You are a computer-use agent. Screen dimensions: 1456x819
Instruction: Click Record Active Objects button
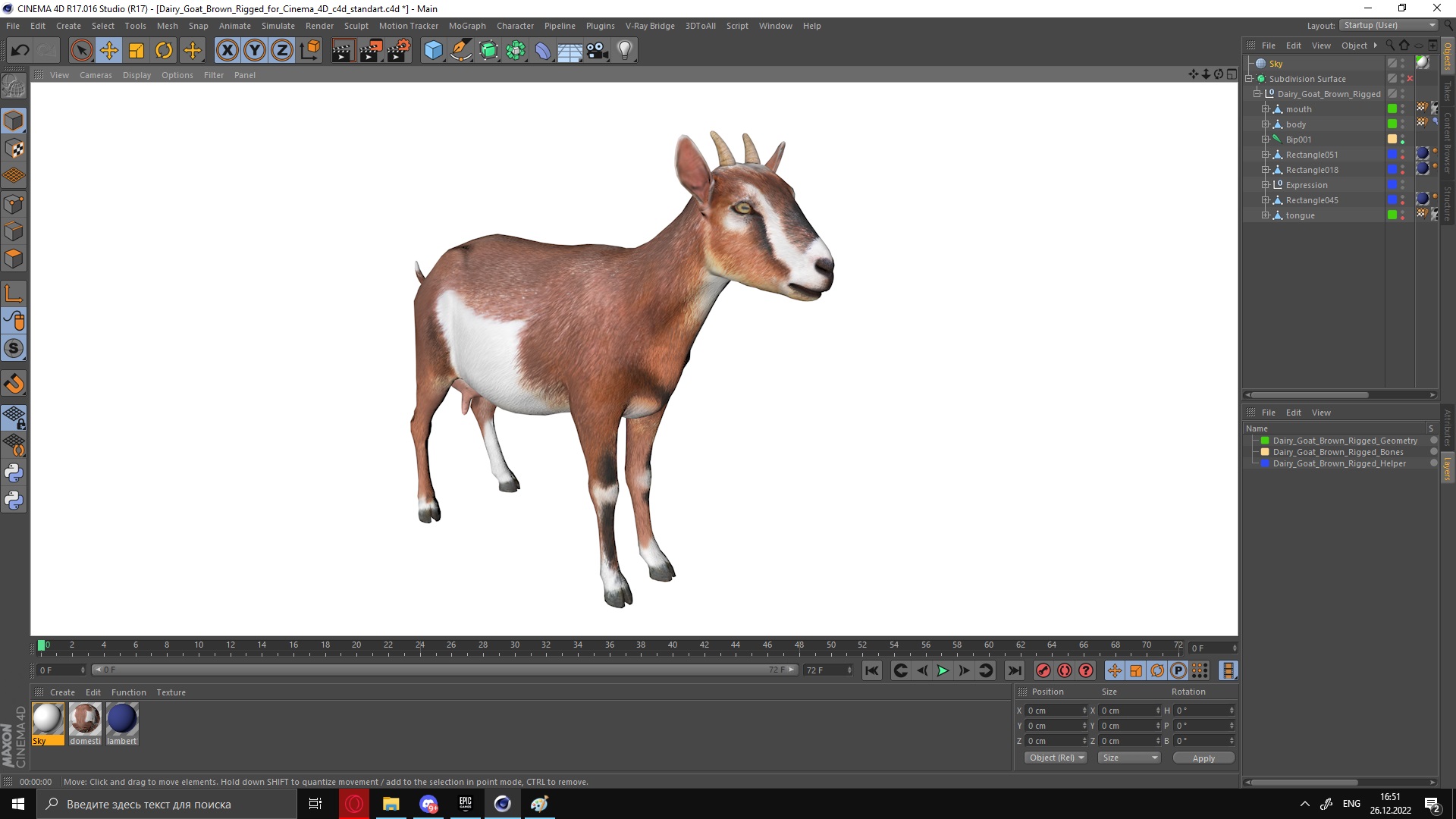click(1043, 670)
